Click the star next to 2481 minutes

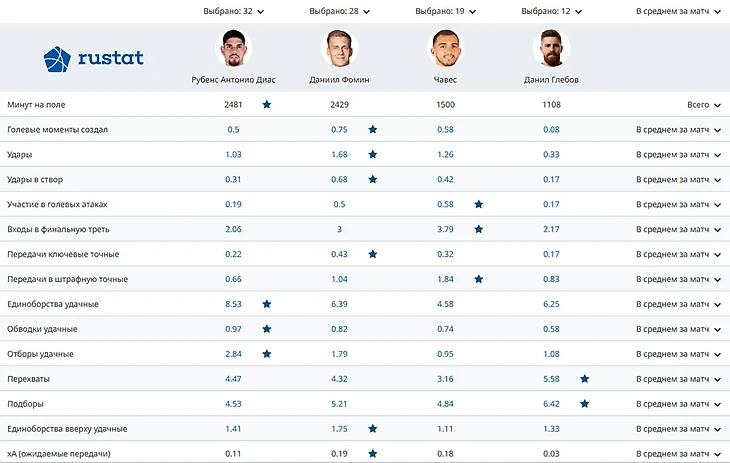[267, 104]
